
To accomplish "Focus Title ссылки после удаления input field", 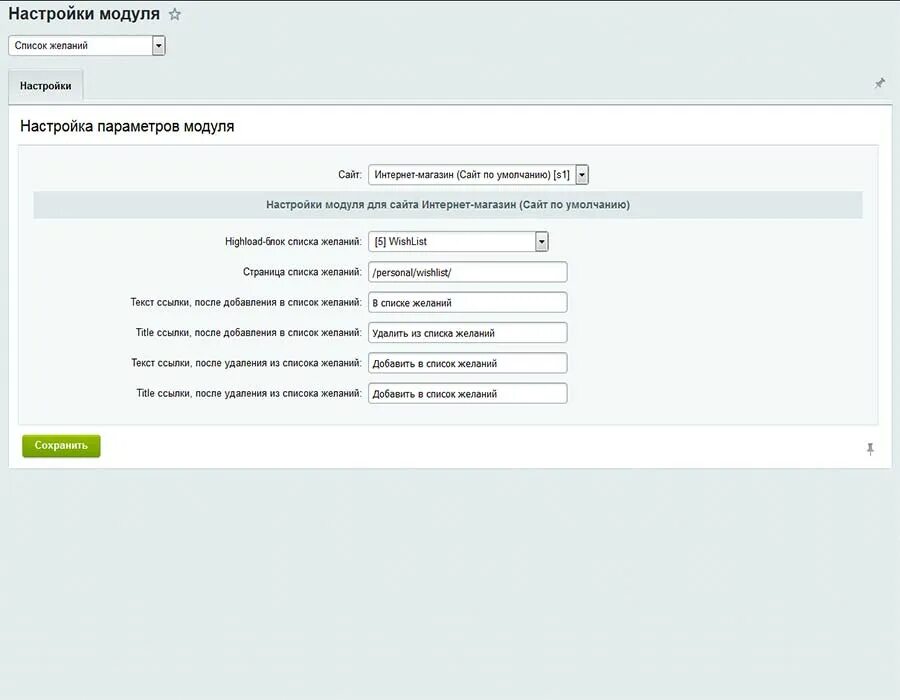I will tap(468, 394).
